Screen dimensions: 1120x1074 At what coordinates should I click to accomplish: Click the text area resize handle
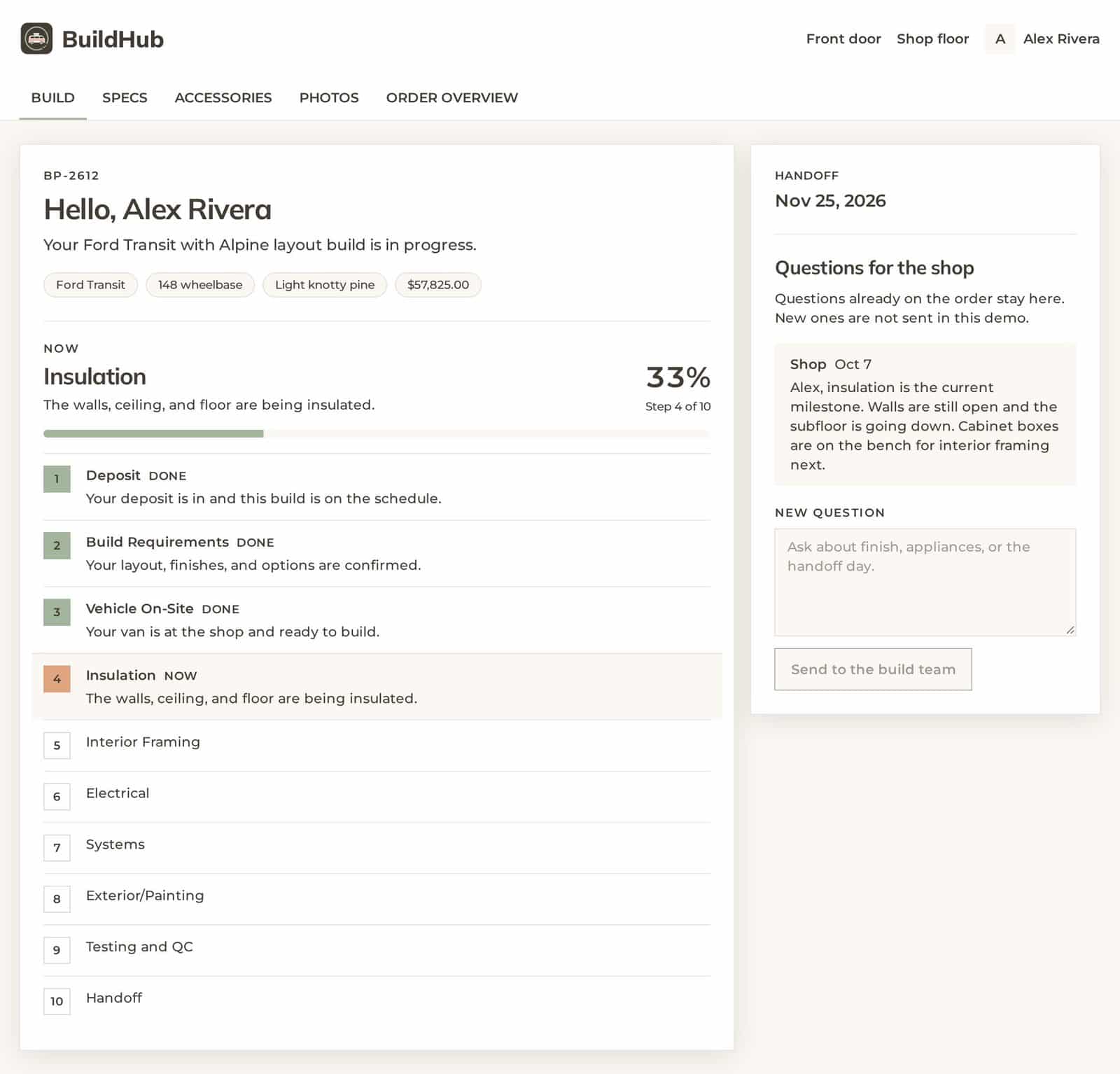(1070, 629)
